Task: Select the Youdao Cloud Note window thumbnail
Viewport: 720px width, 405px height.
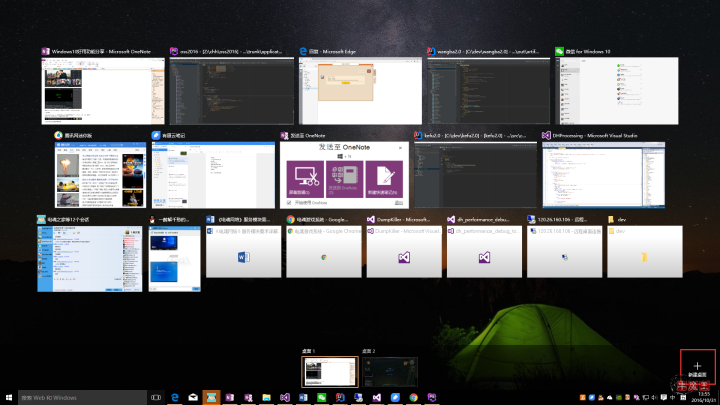Action: coord(213,174)
